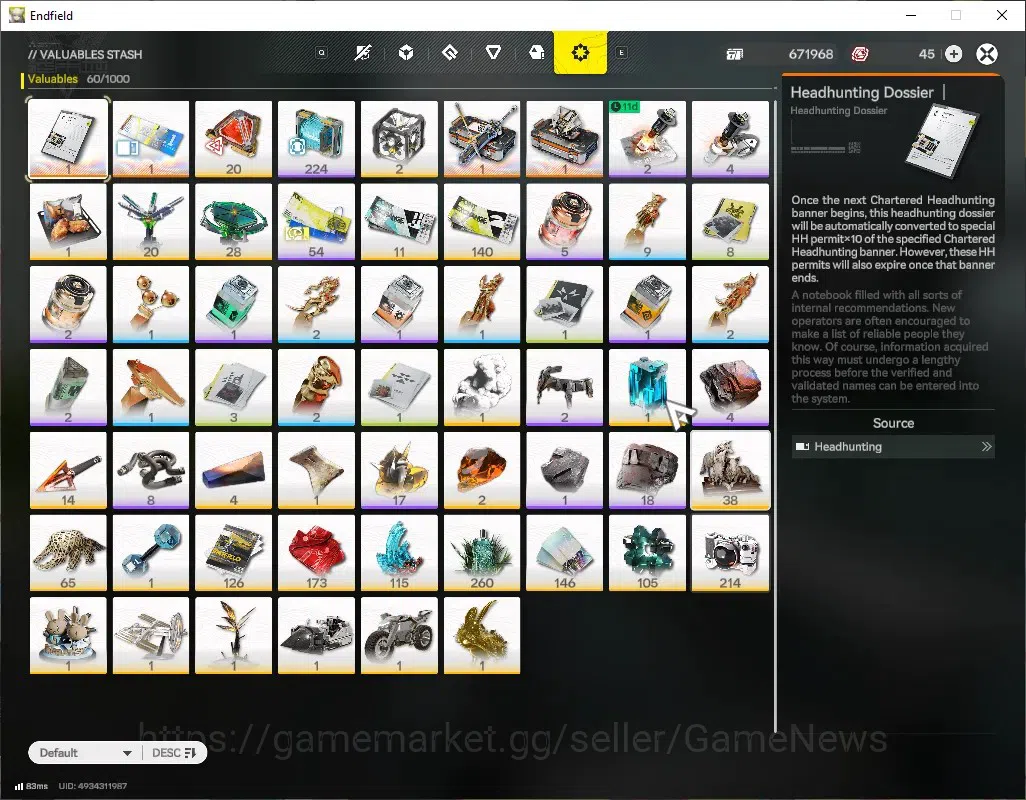Select the wolves statue with 38
1026x800 pixels.
[x=730, y=470]
